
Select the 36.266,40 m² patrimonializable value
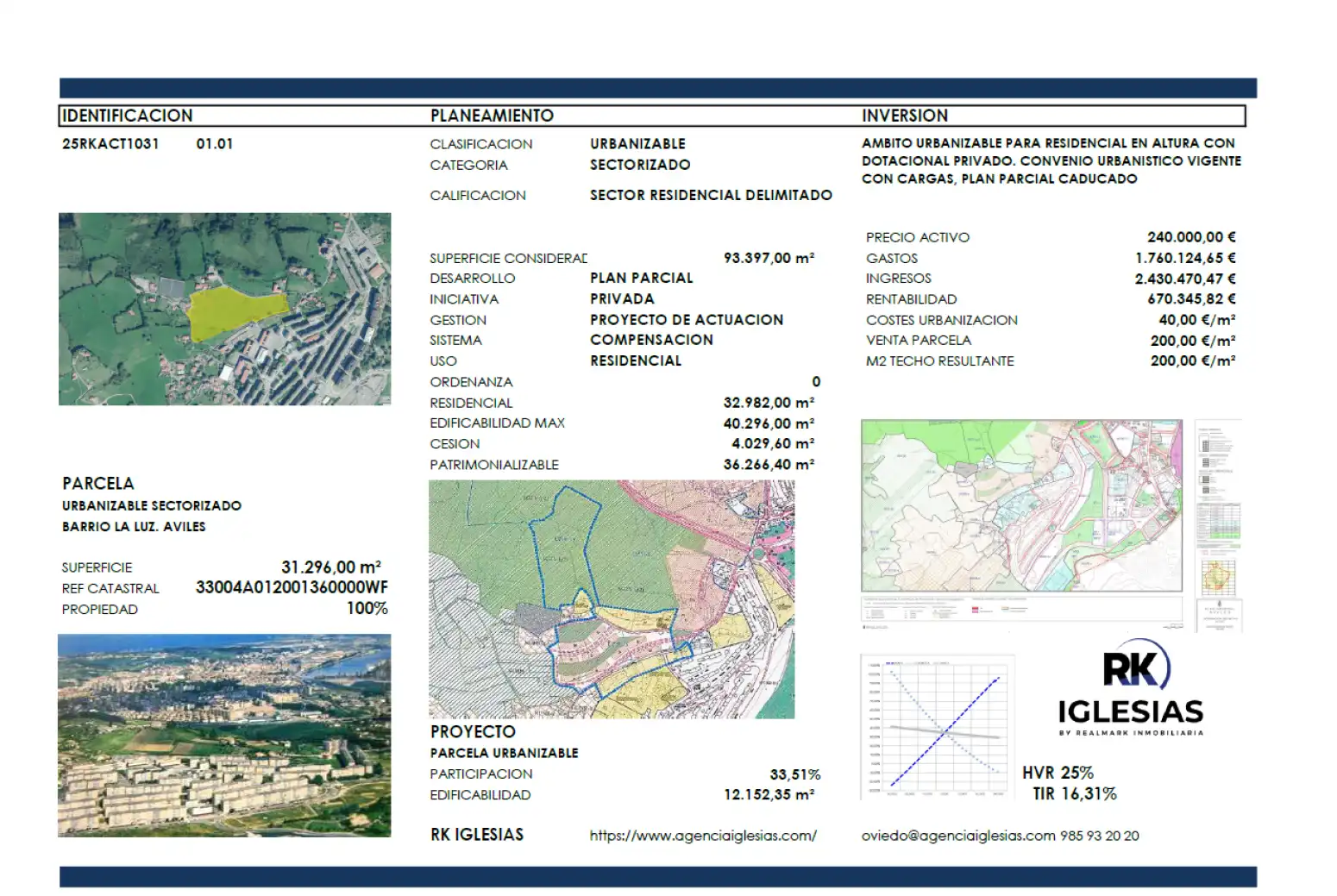click(769, 465)
